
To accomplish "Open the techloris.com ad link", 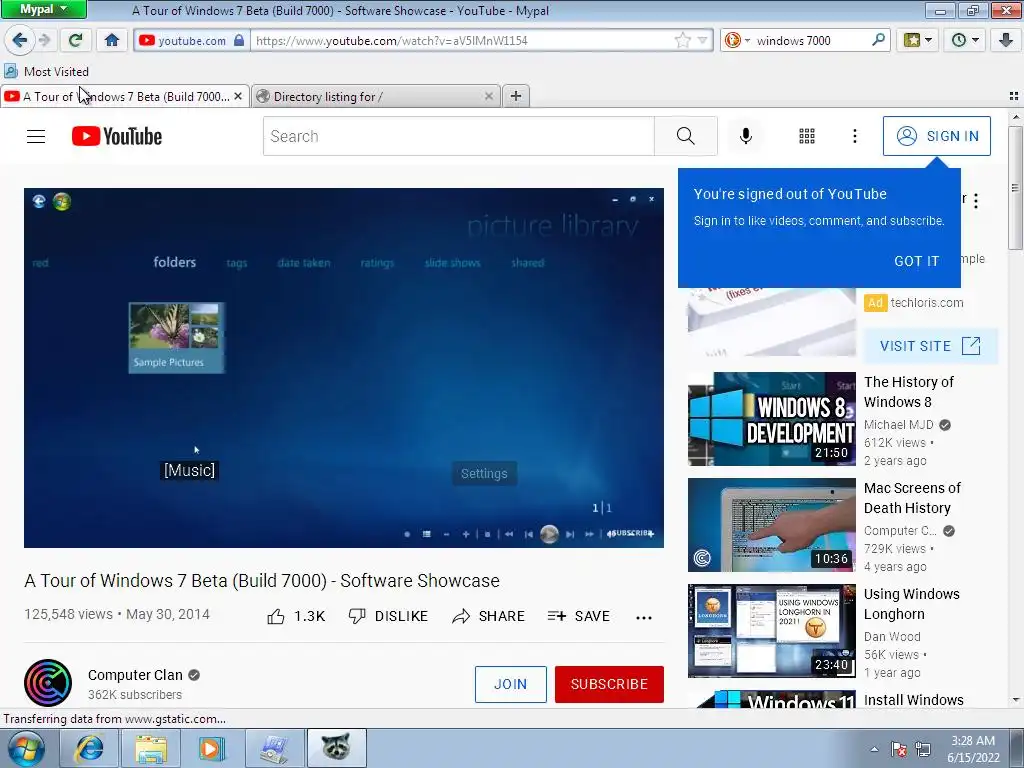I will click(927, 302).
